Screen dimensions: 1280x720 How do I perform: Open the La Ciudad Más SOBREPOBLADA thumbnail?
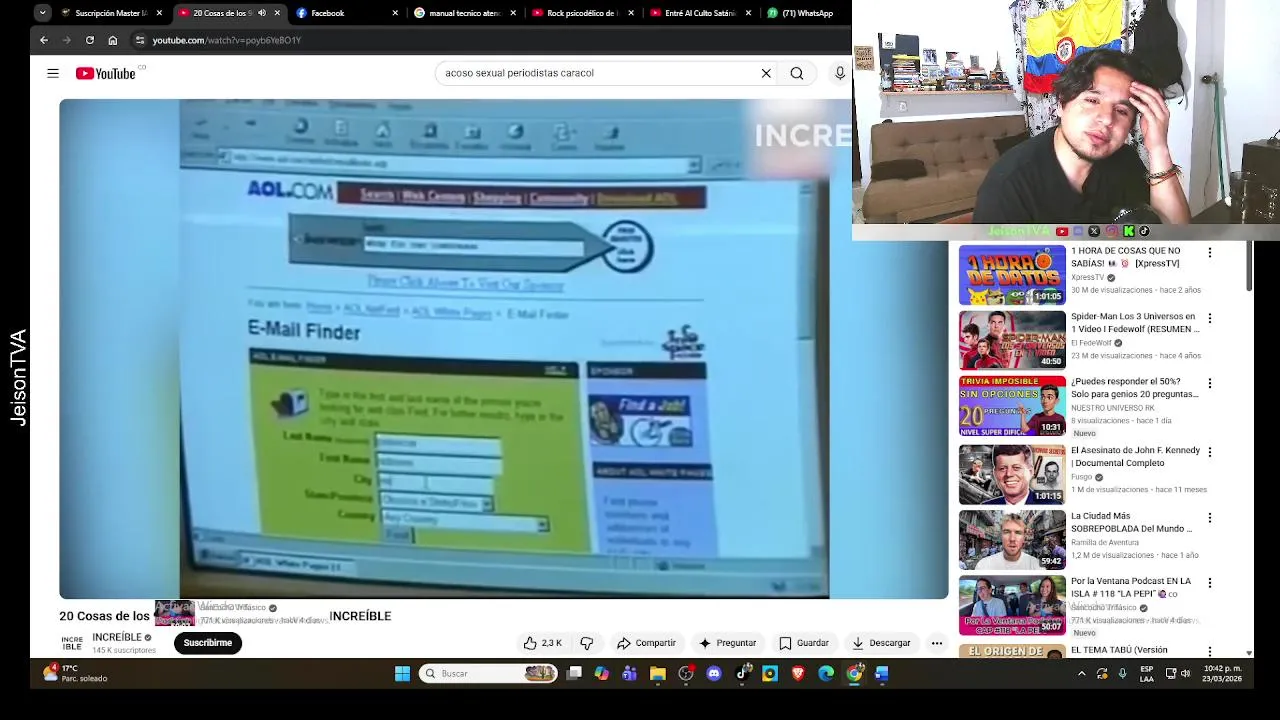1012,540
